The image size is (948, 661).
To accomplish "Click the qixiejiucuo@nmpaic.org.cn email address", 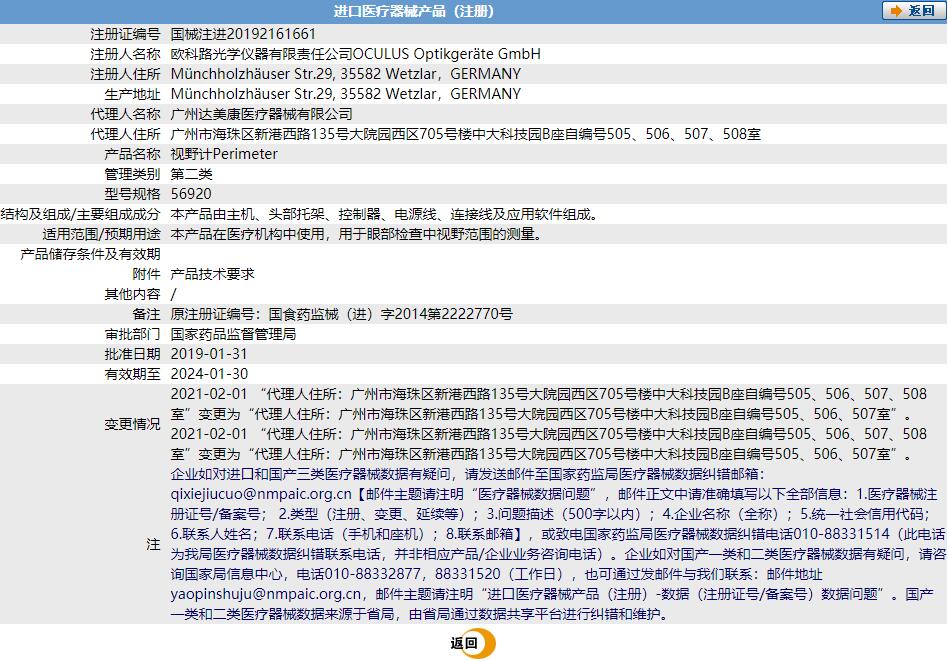I will 261,494.
